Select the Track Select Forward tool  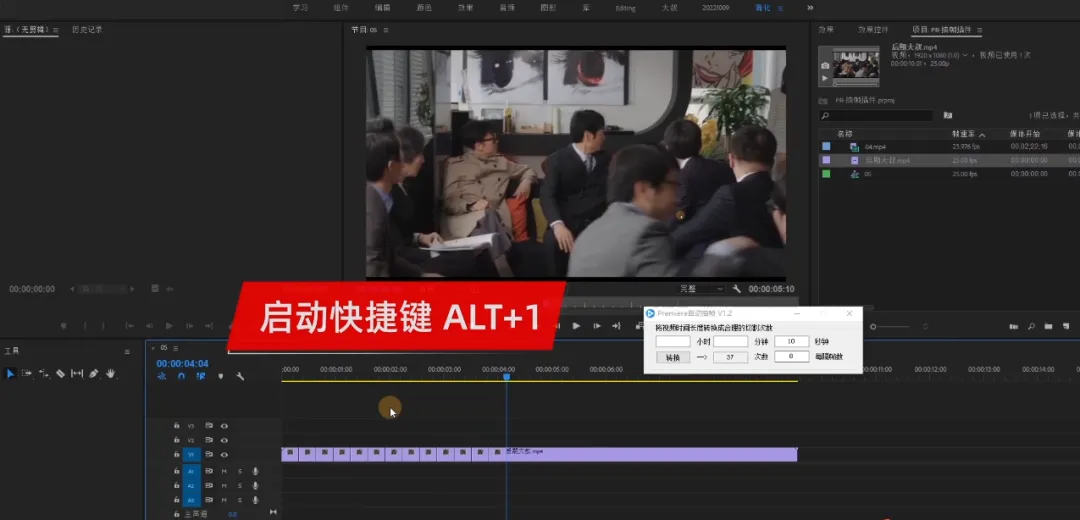coord(27,373)
